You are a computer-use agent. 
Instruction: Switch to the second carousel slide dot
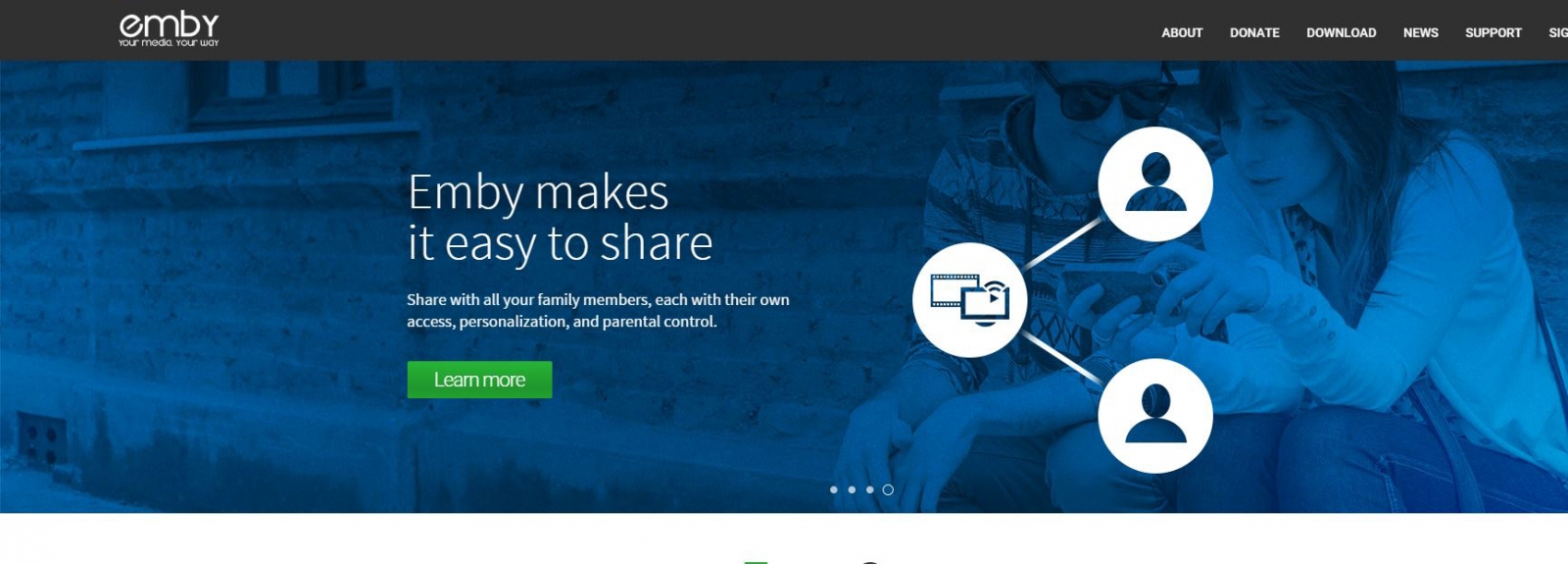pos(852,489)
